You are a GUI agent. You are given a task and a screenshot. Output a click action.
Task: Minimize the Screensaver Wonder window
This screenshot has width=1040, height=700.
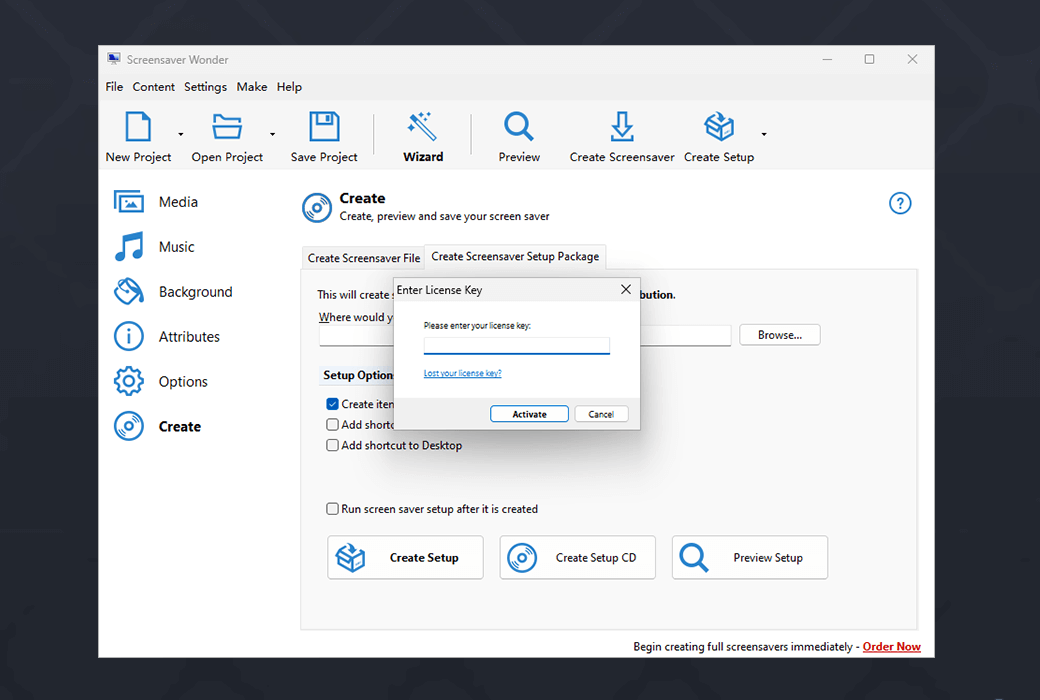pos(827,59)
